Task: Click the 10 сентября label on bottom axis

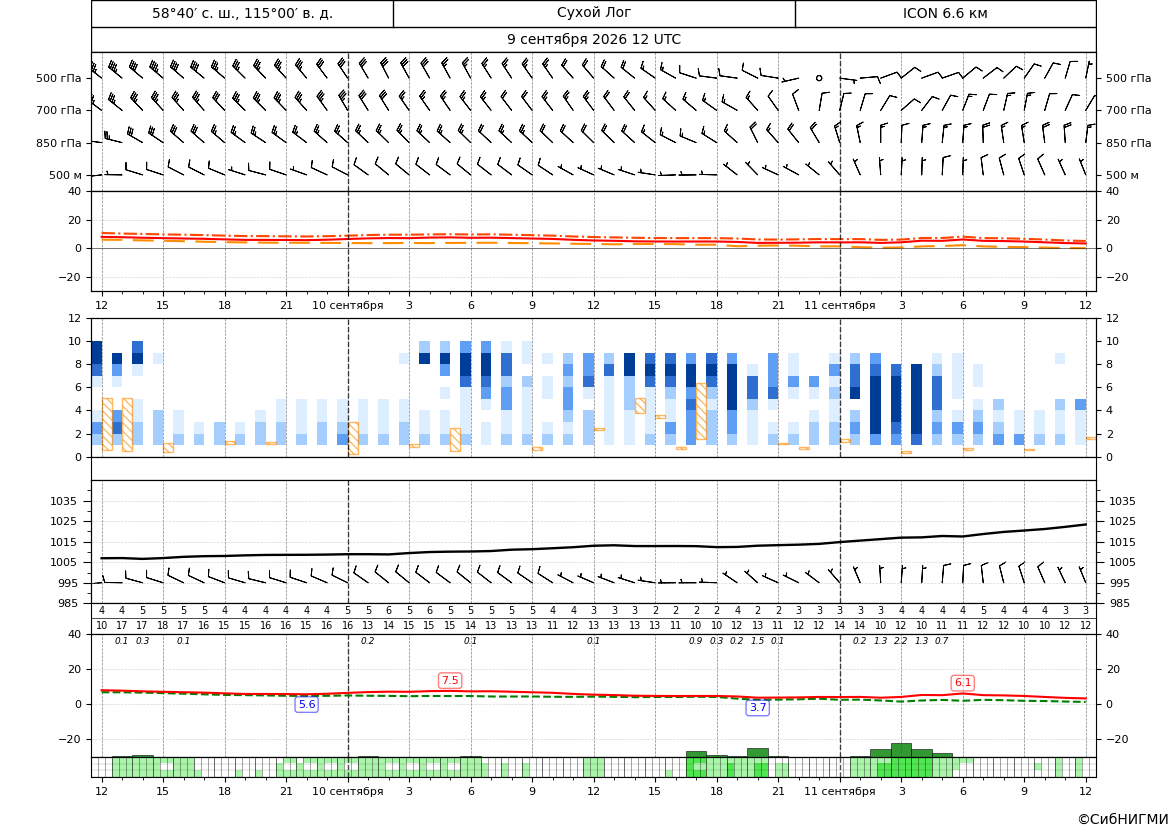Action: 348,791
